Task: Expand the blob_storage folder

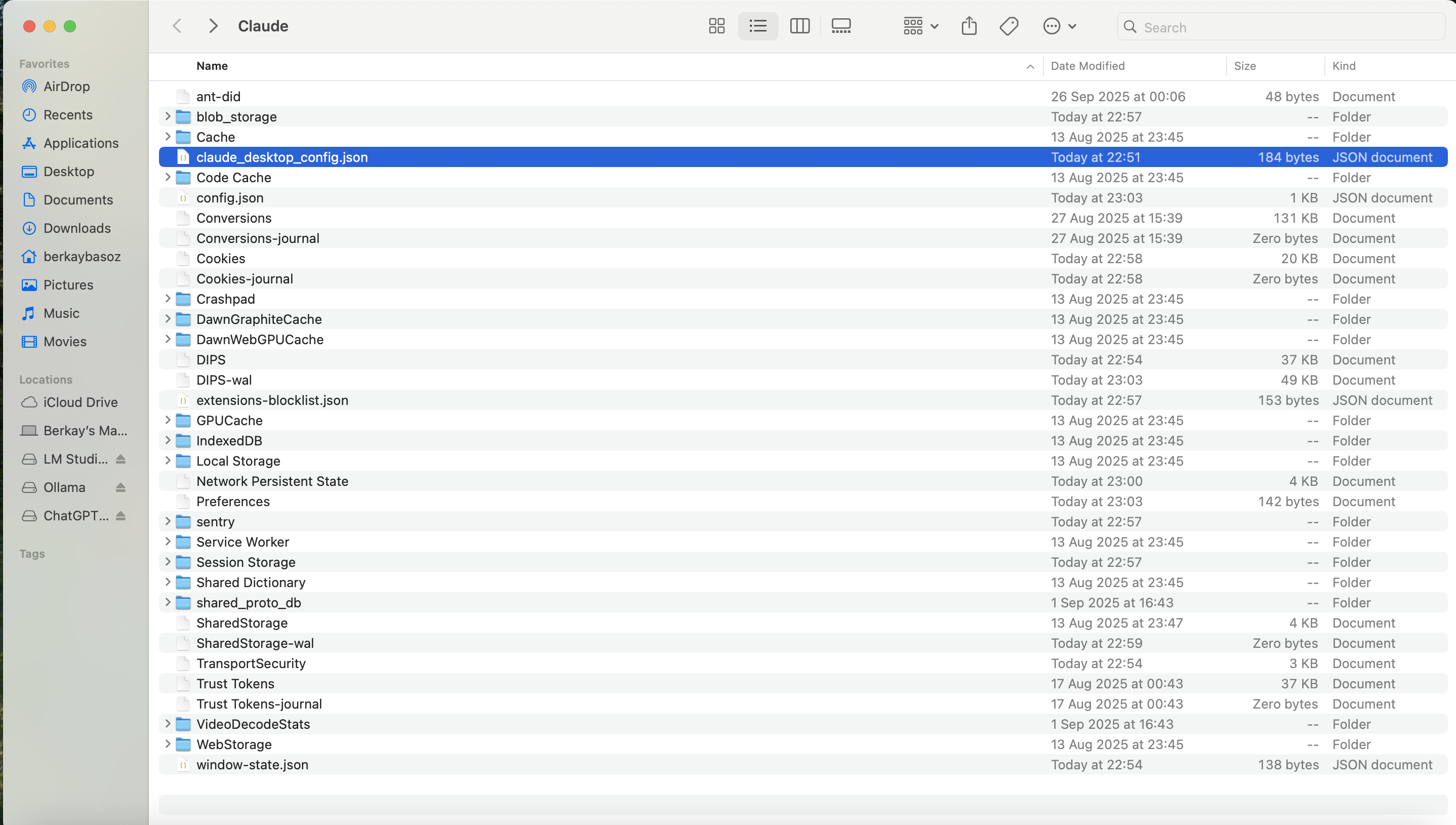Action: 167,117
